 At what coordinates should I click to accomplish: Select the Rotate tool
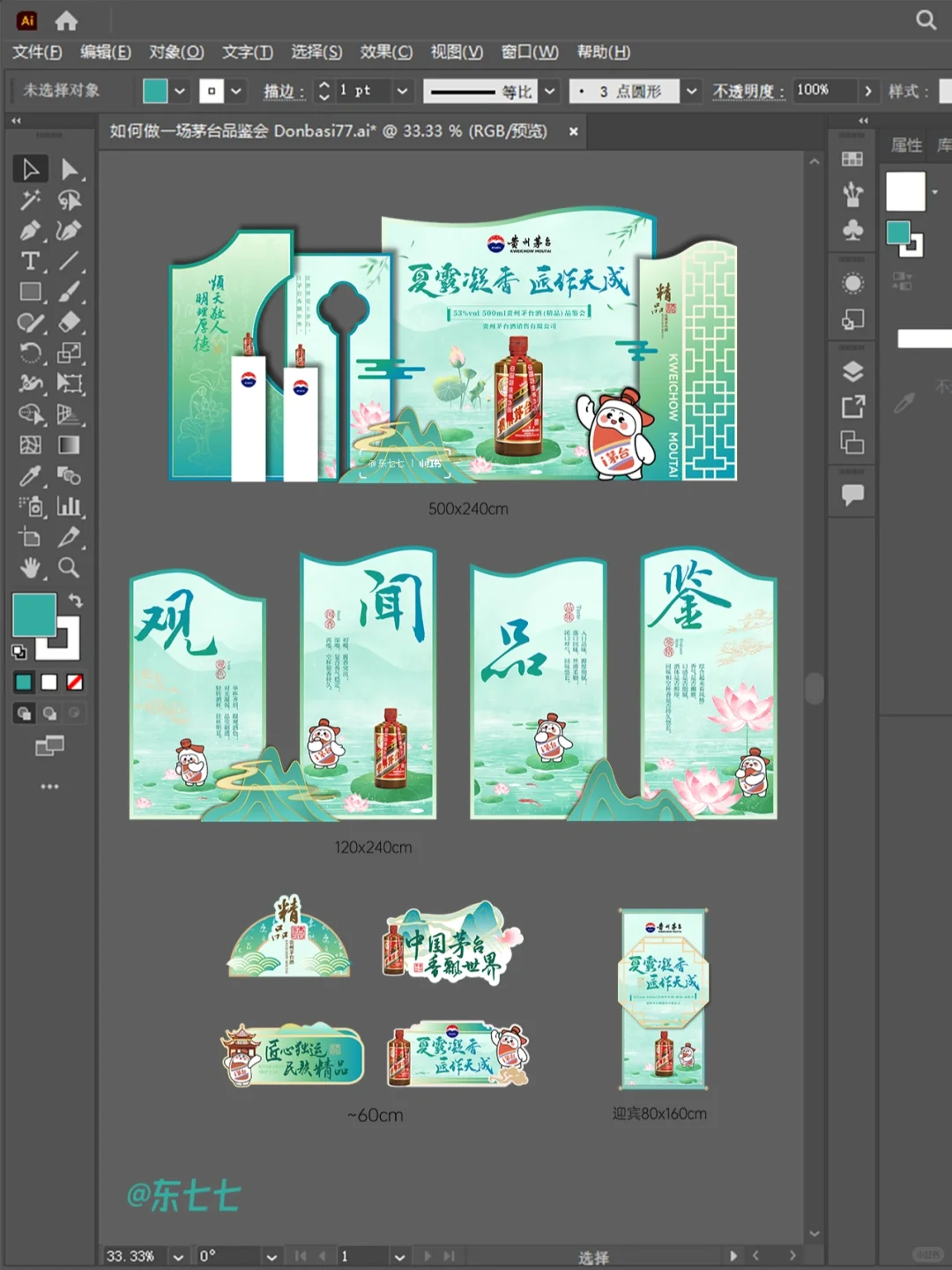tap(30, 353)
